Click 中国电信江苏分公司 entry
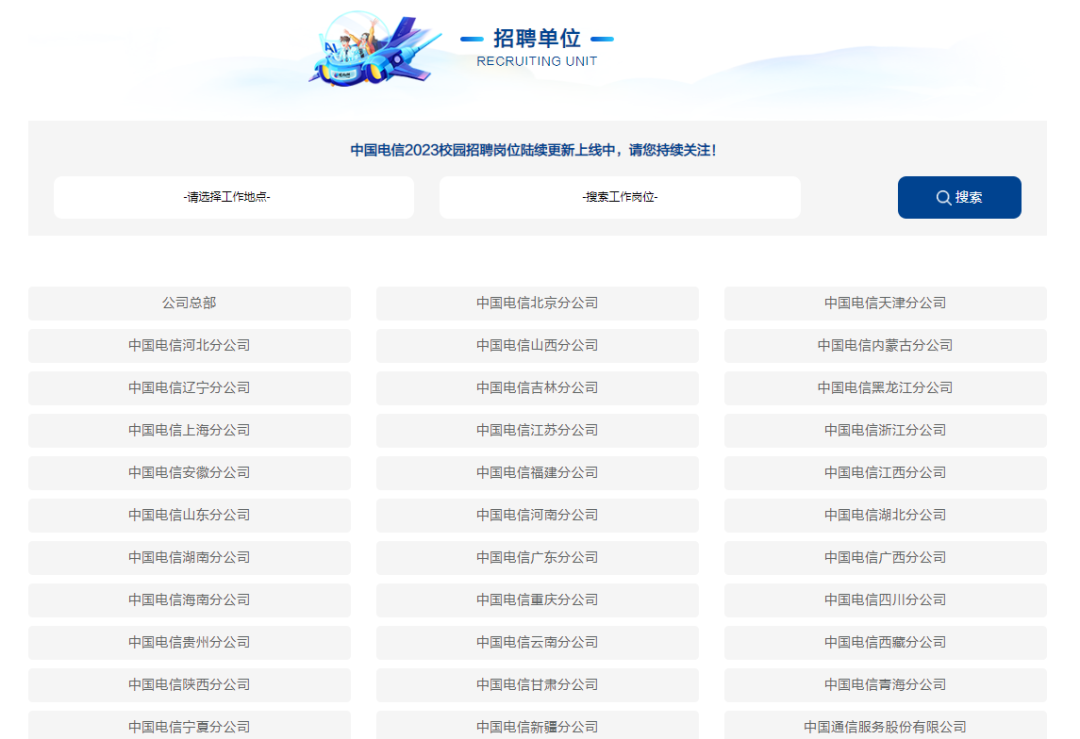The height and width of the screenshot is (739, 1080). pyautogui.click(x=537, y=430)
